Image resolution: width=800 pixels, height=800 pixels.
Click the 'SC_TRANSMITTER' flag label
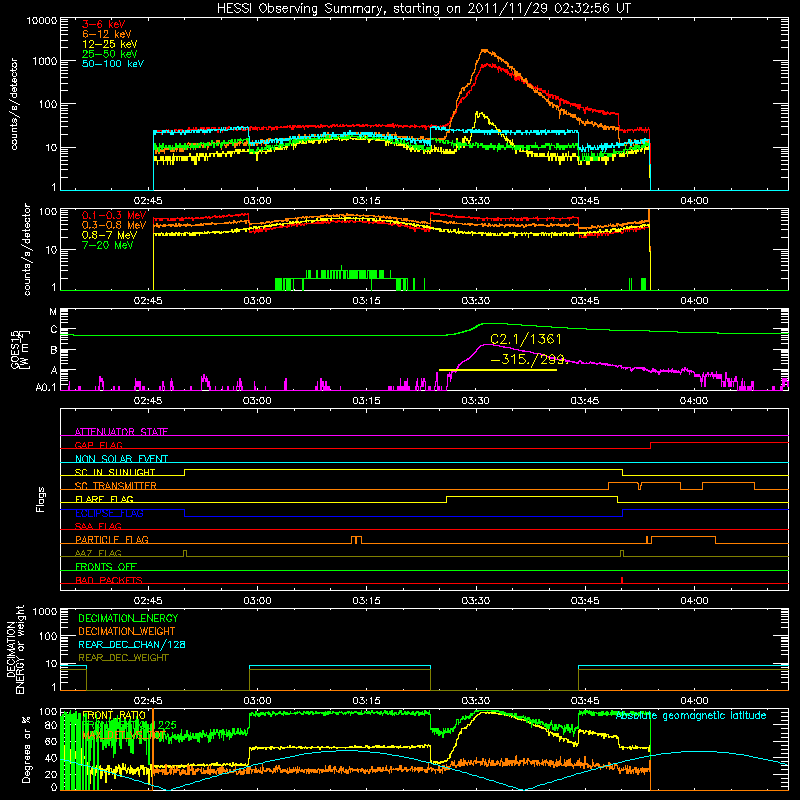pos(115,486)
